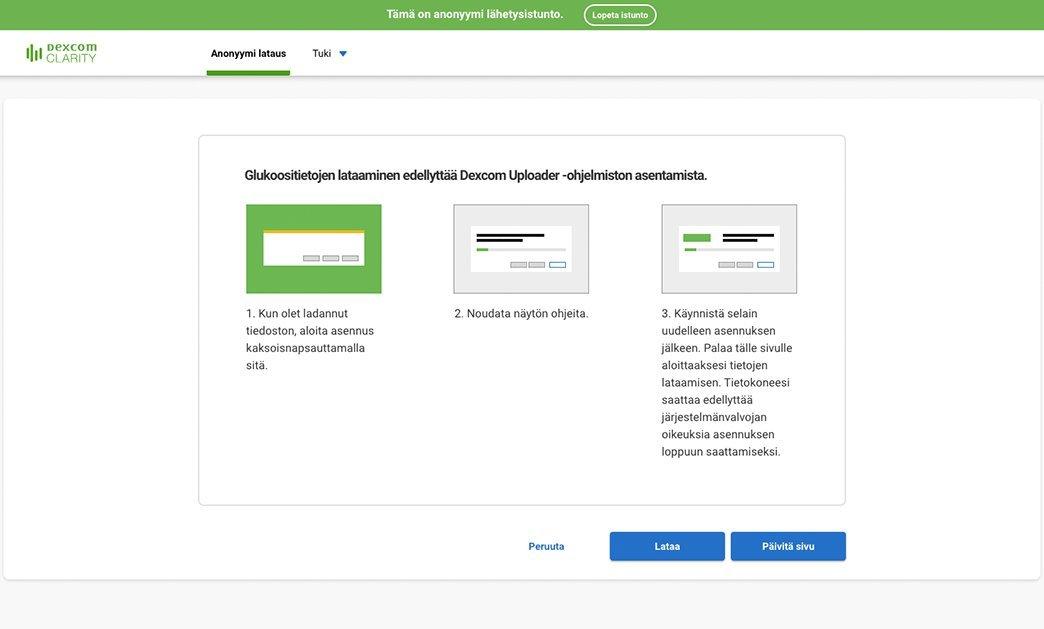
Task: Click the Dexcom Clarity logo
Action: tap(62, 53)
